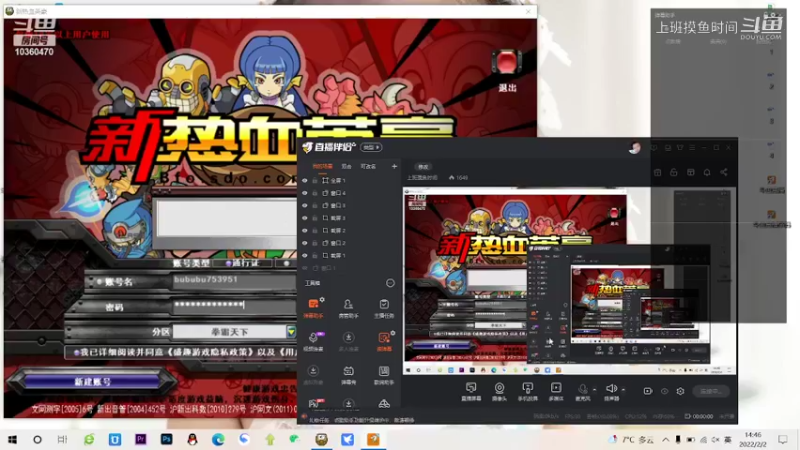Open the taskbar notification center
The image size is (800, 450).
tap(783, 439)
